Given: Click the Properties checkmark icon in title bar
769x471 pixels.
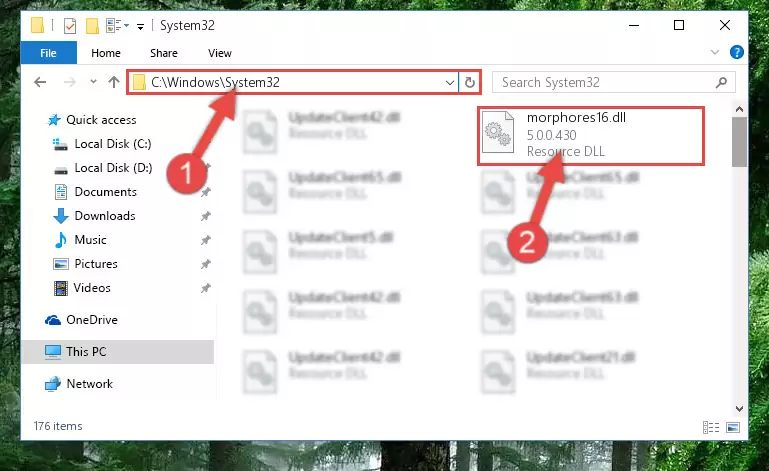Looking at the screenshot, I should click(x=70, y=26).
